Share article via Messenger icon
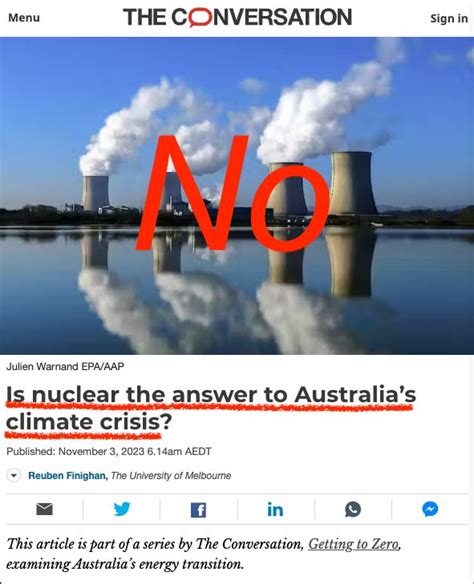Image resolution: width=474 pixels, height=584 pixels. [x=430, y=509]
